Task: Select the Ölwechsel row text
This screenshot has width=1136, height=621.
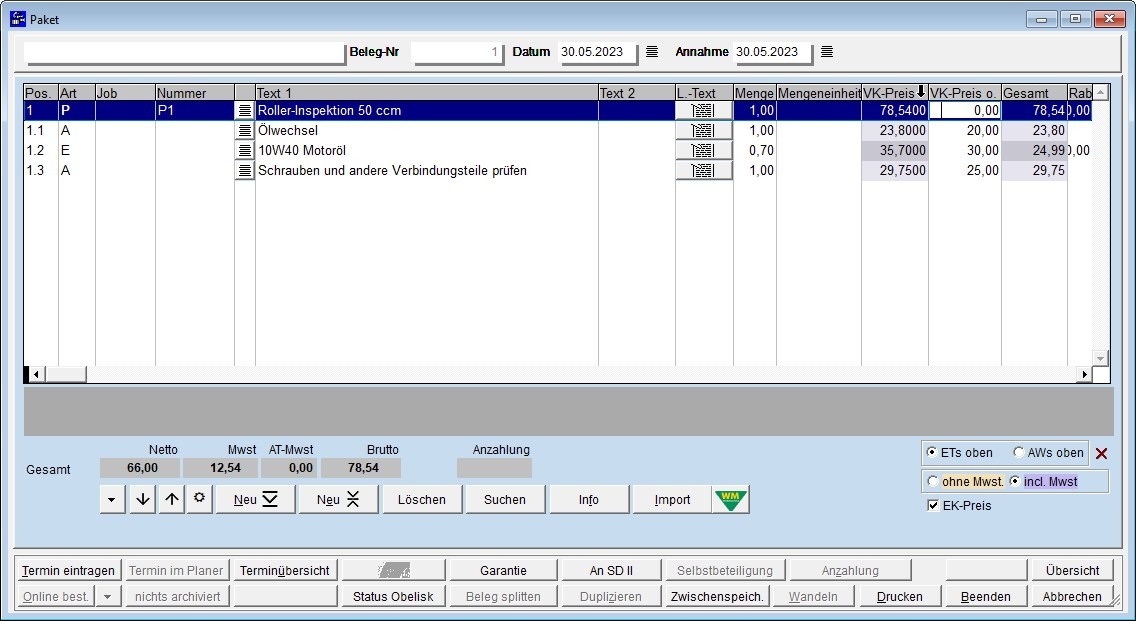Action: (x=288, y=130)
